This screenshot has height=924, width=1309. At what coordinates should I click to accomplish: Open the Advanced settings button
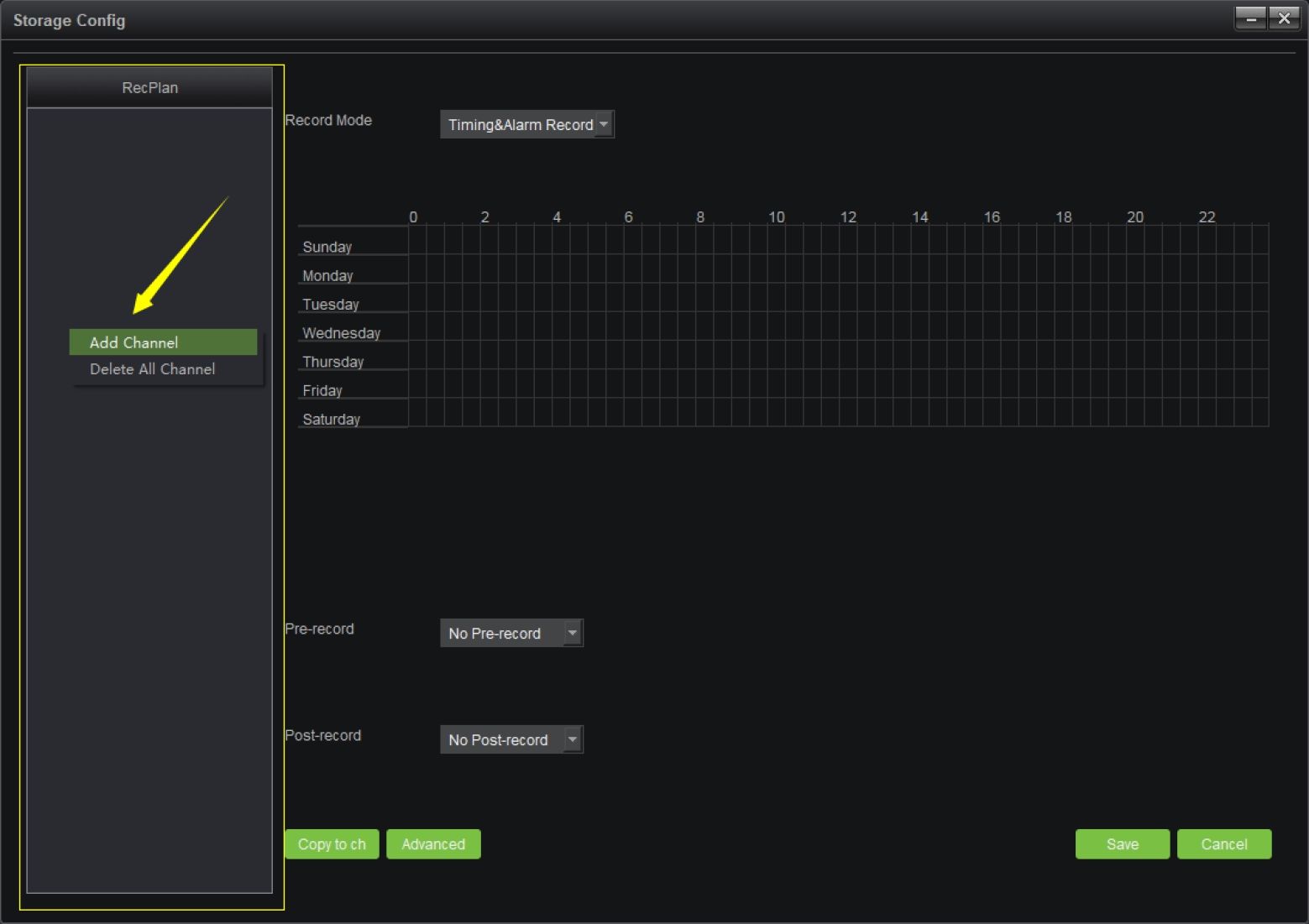[x=433, y=844]
